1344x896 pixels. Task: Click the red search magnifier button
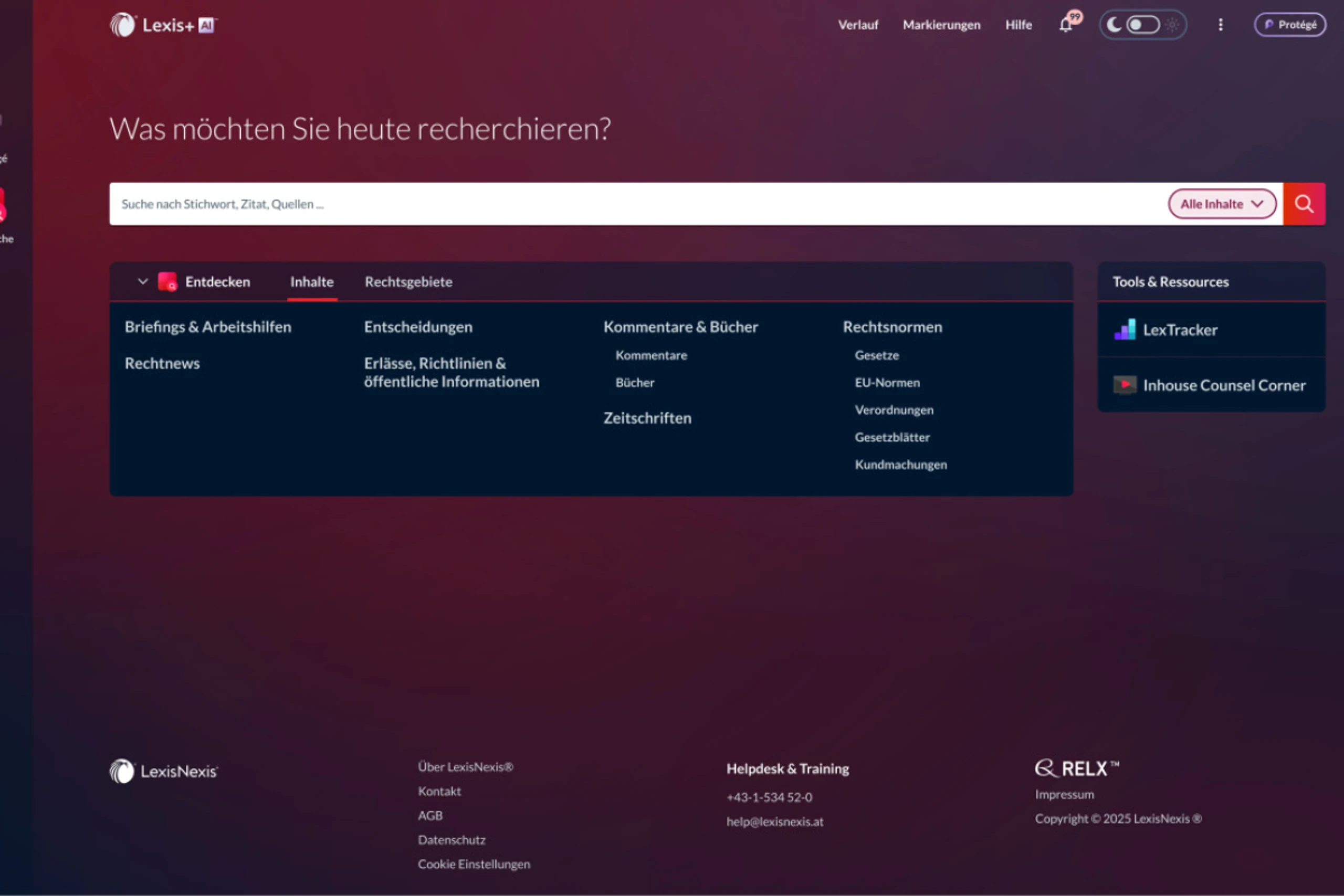1304,204
